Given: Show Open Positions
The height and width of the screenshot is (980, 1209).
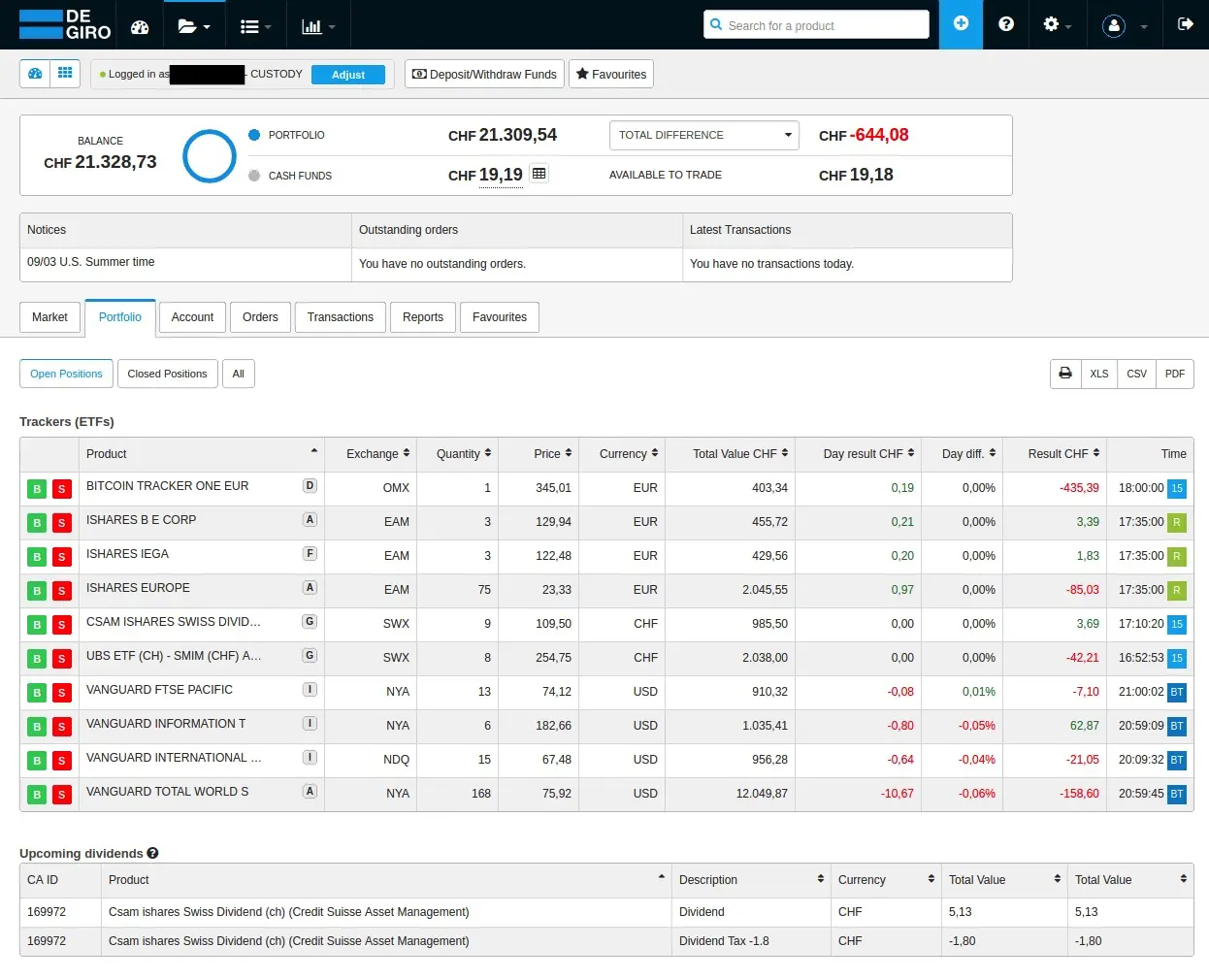Looking at the screenshot, I should (x=66, y=374).
